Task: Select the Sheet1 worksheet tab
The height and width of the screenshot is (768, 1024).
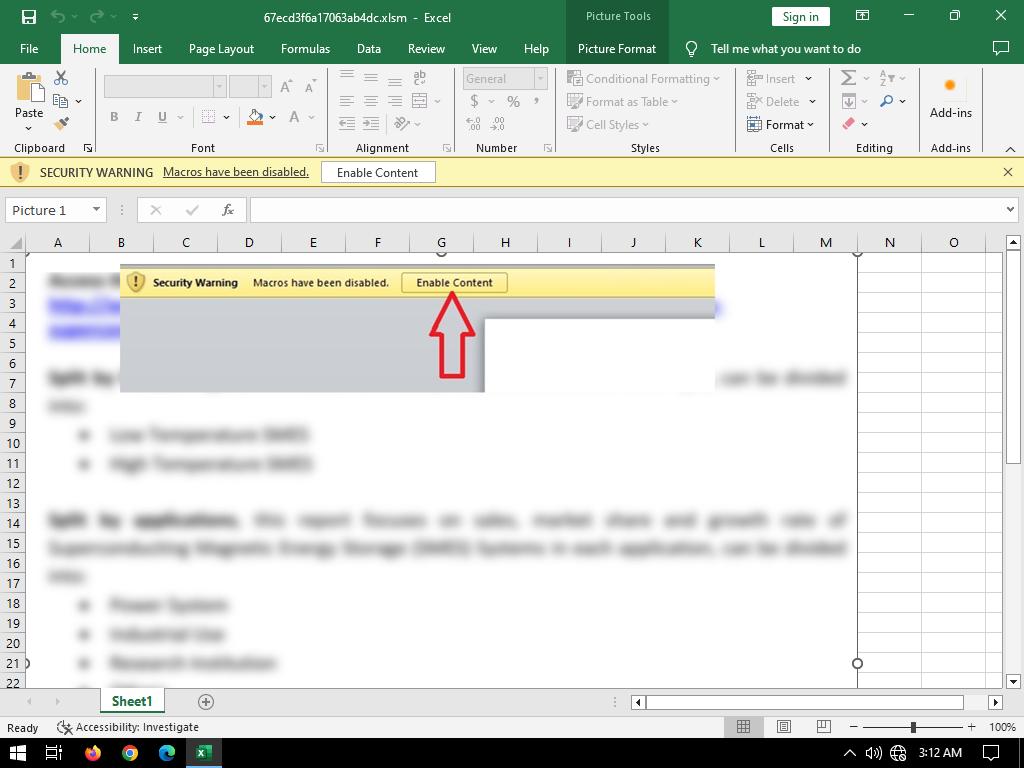Action: (132, 702)
